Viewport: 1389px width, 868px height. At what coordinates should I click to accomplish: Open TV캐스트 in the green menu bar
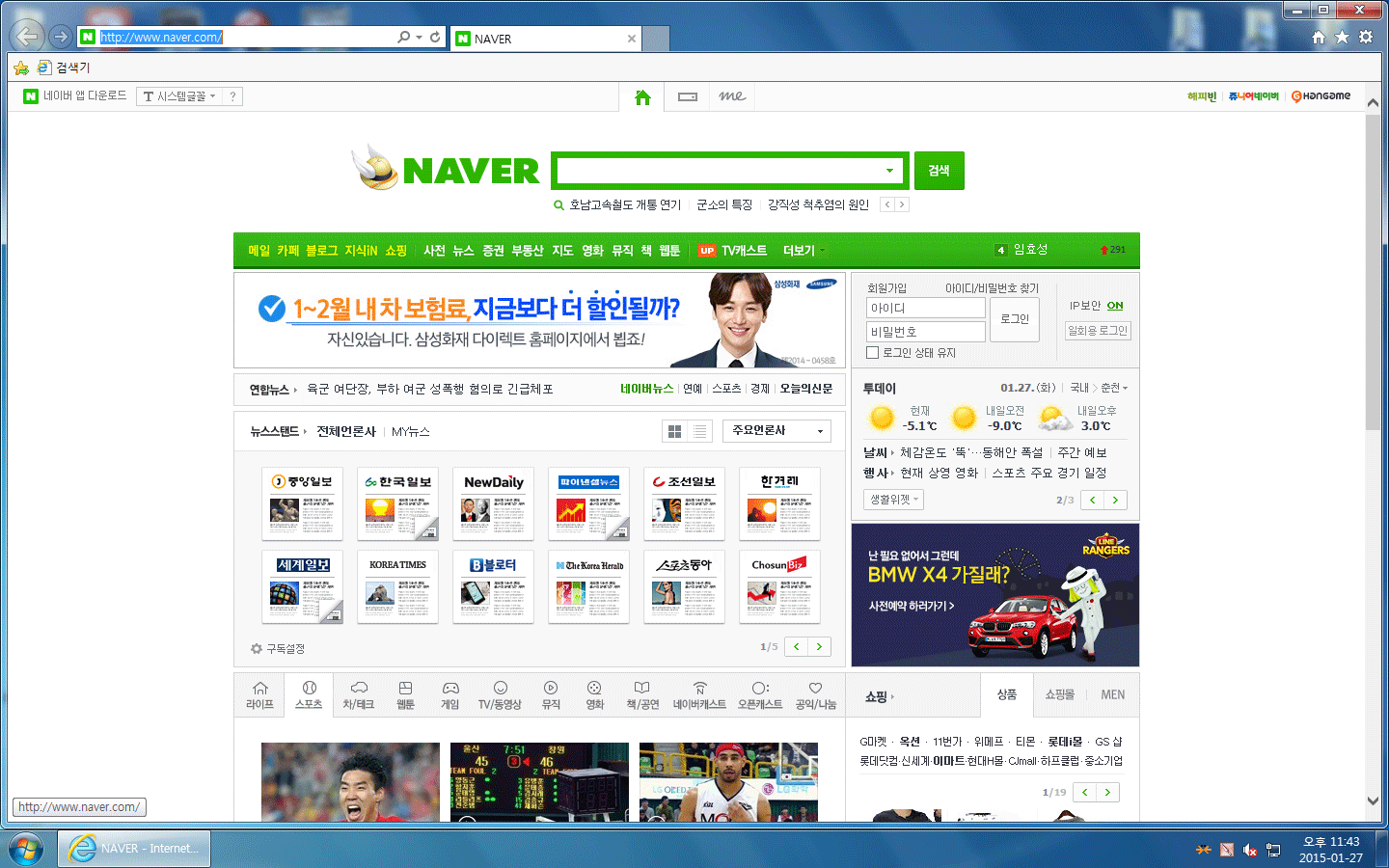pos(745,251)
